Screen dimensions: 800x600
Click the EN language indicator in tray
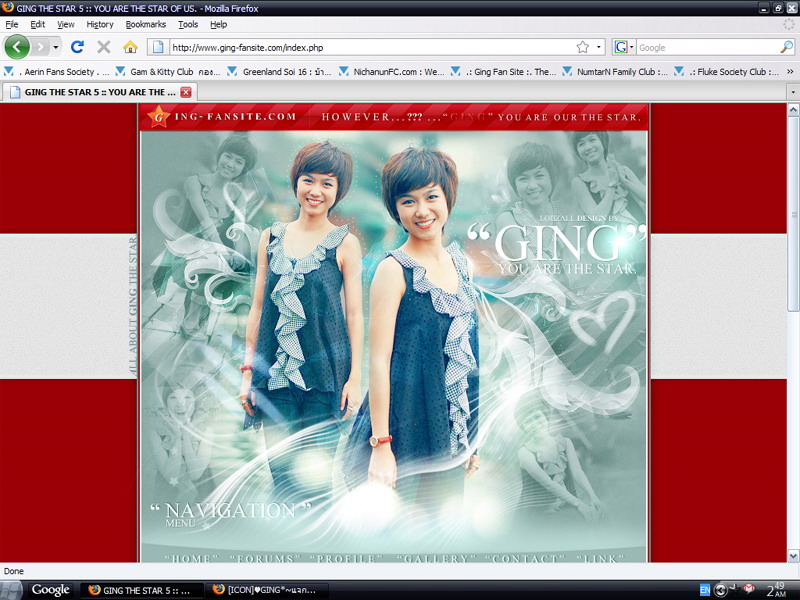[705, 590]
